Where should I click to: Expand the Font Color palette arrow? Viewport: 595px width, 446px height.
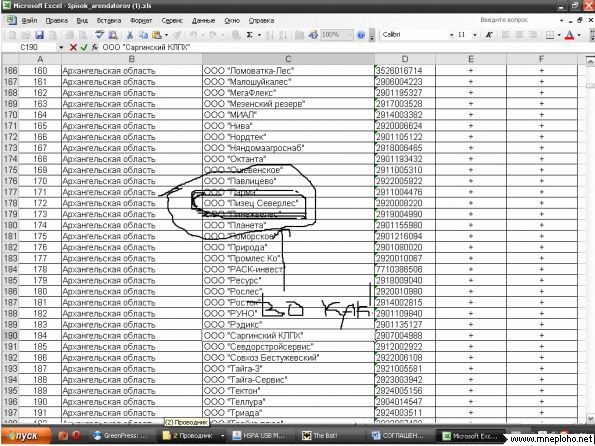(x=579, y=35)
